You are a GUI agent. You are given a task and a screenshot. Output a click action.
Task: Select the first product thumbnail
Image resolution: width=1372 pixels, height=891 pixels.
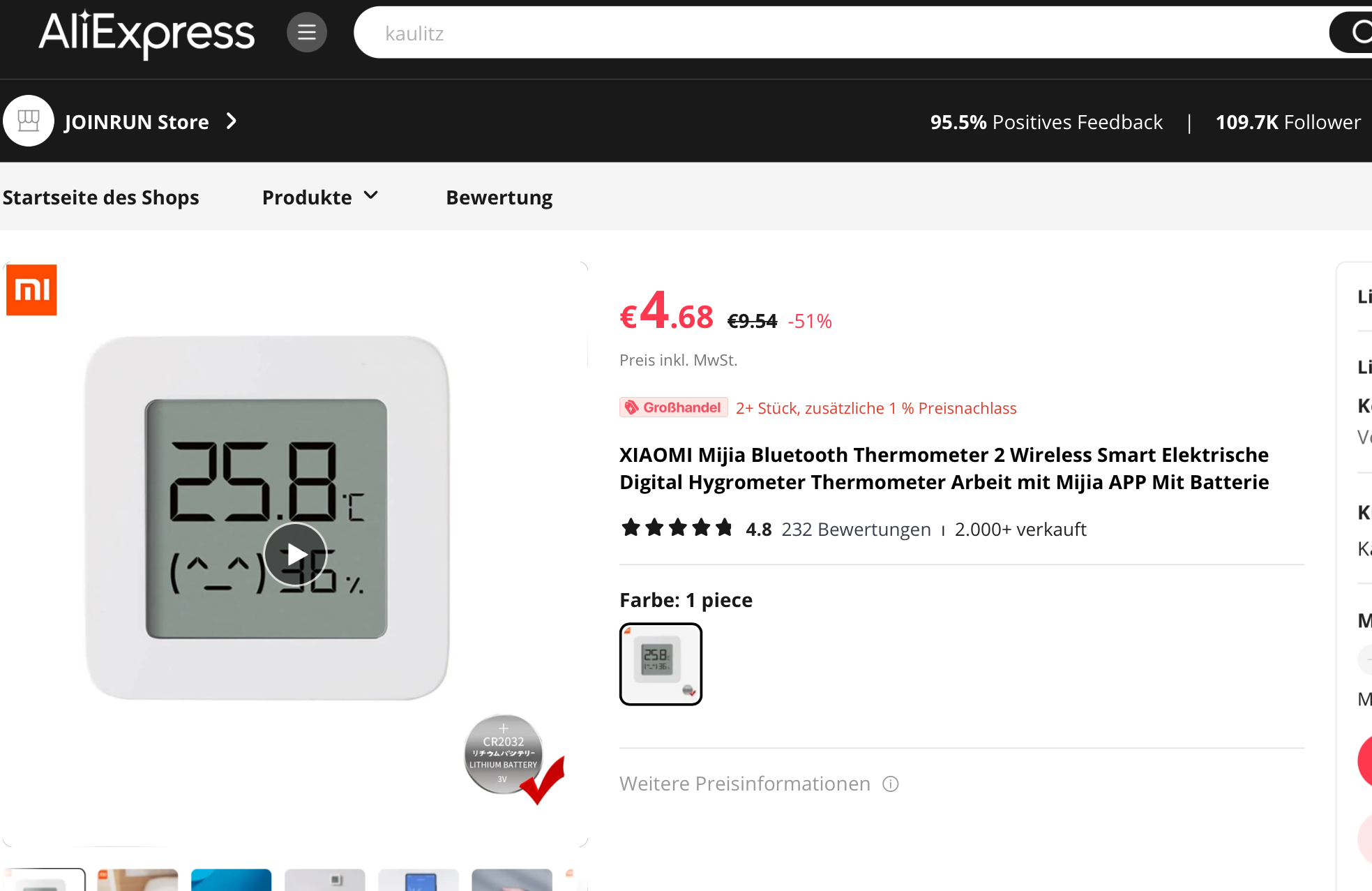tap(45, 879)
